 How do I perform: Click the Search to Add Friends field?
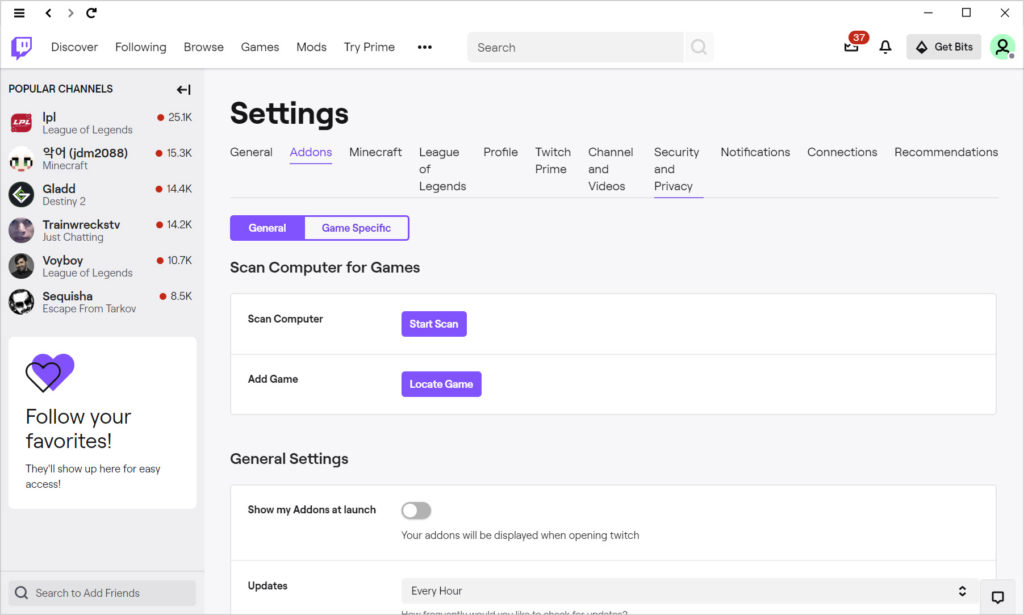click(102, 593)
